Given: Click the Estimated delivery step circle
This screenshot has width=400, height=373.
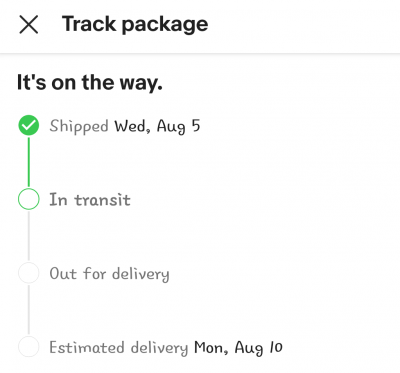Looking at the screenshot, I should 29,347.
